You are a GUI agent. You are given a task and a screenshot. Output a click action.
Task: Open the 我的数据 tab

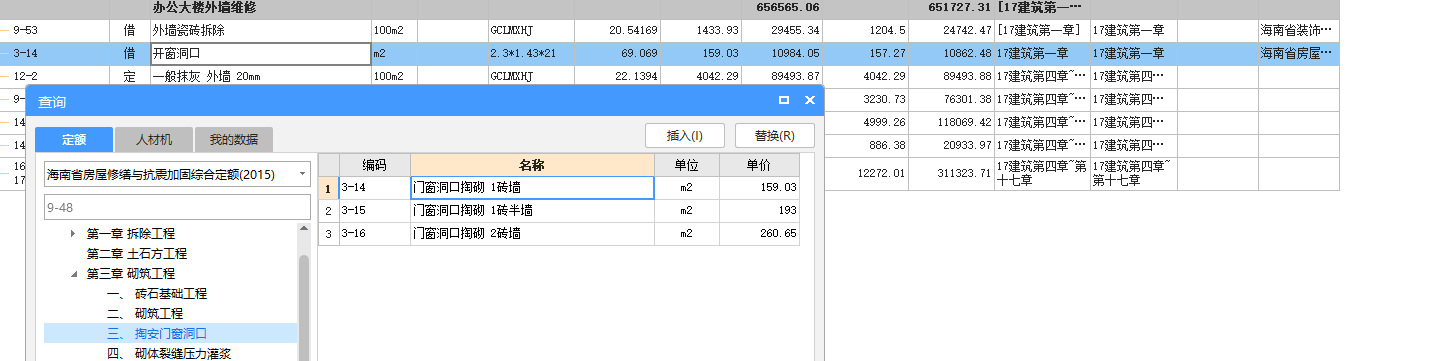click(x=234, y=140)
